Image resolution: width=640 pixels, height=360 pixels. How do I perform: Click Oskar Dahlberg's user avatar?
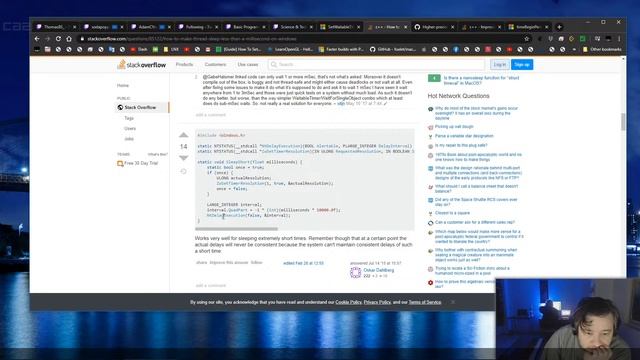click(356, 273)
